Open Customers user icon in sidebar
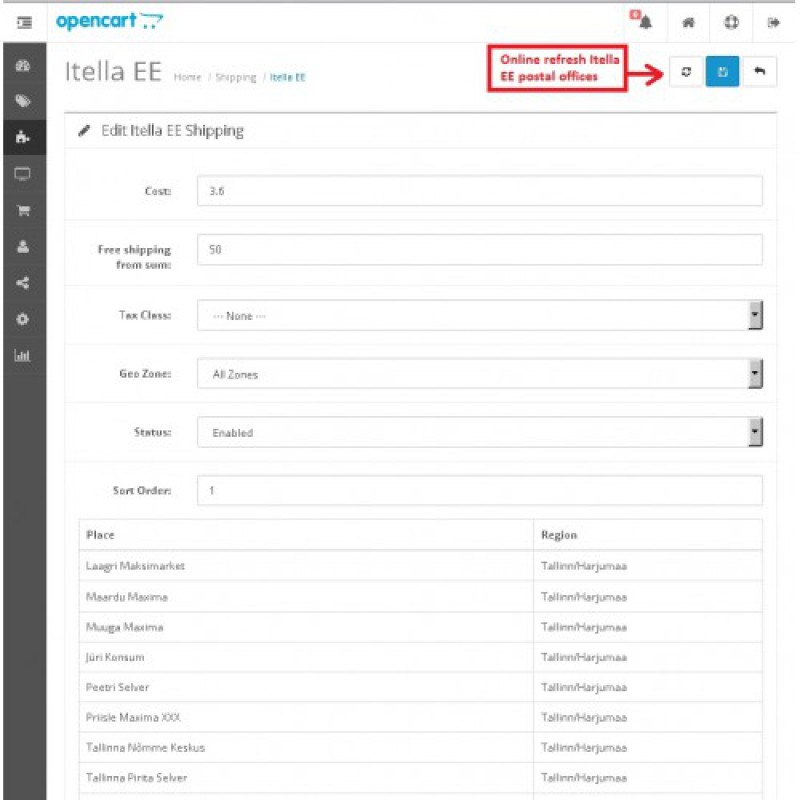This screenshot has width=800, height=800. click(x=23, y=247)
